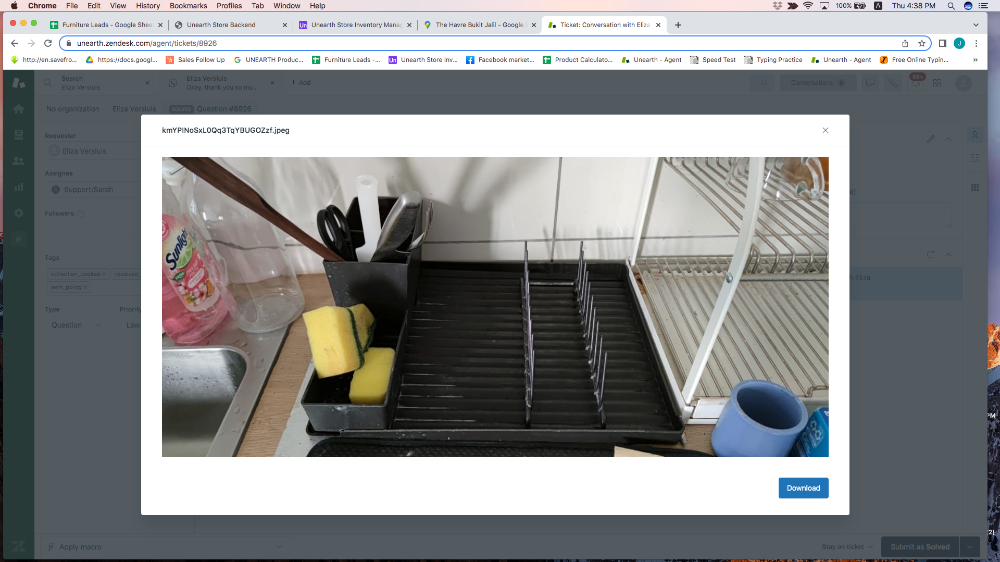Open Zendesk home icon in sidebar
This screenshot has width=1000, height=562.
(18, 109)
